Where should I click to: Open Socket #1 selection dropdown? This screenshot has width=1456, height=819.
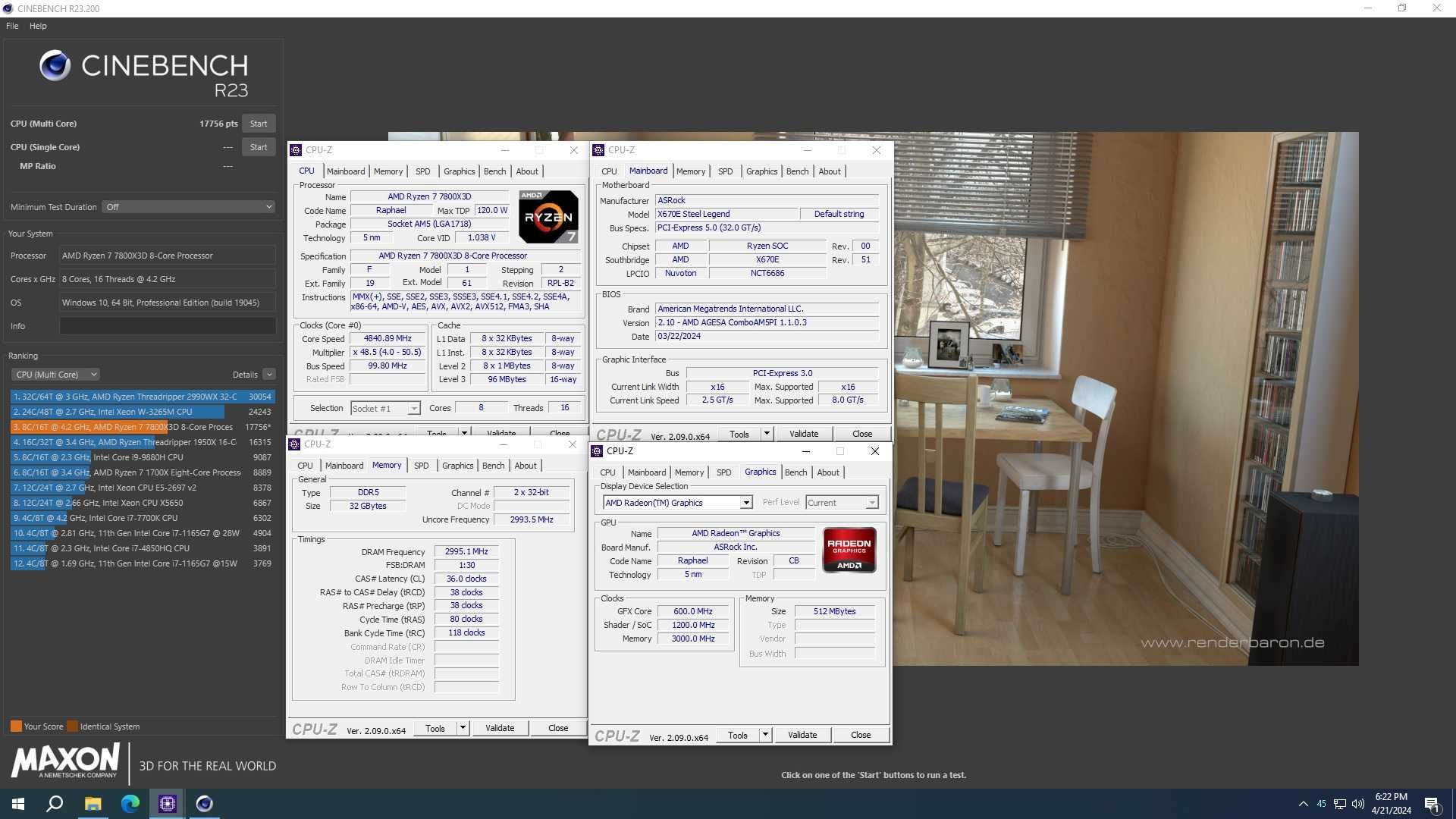pyautogui.click(x=385, y=409)
